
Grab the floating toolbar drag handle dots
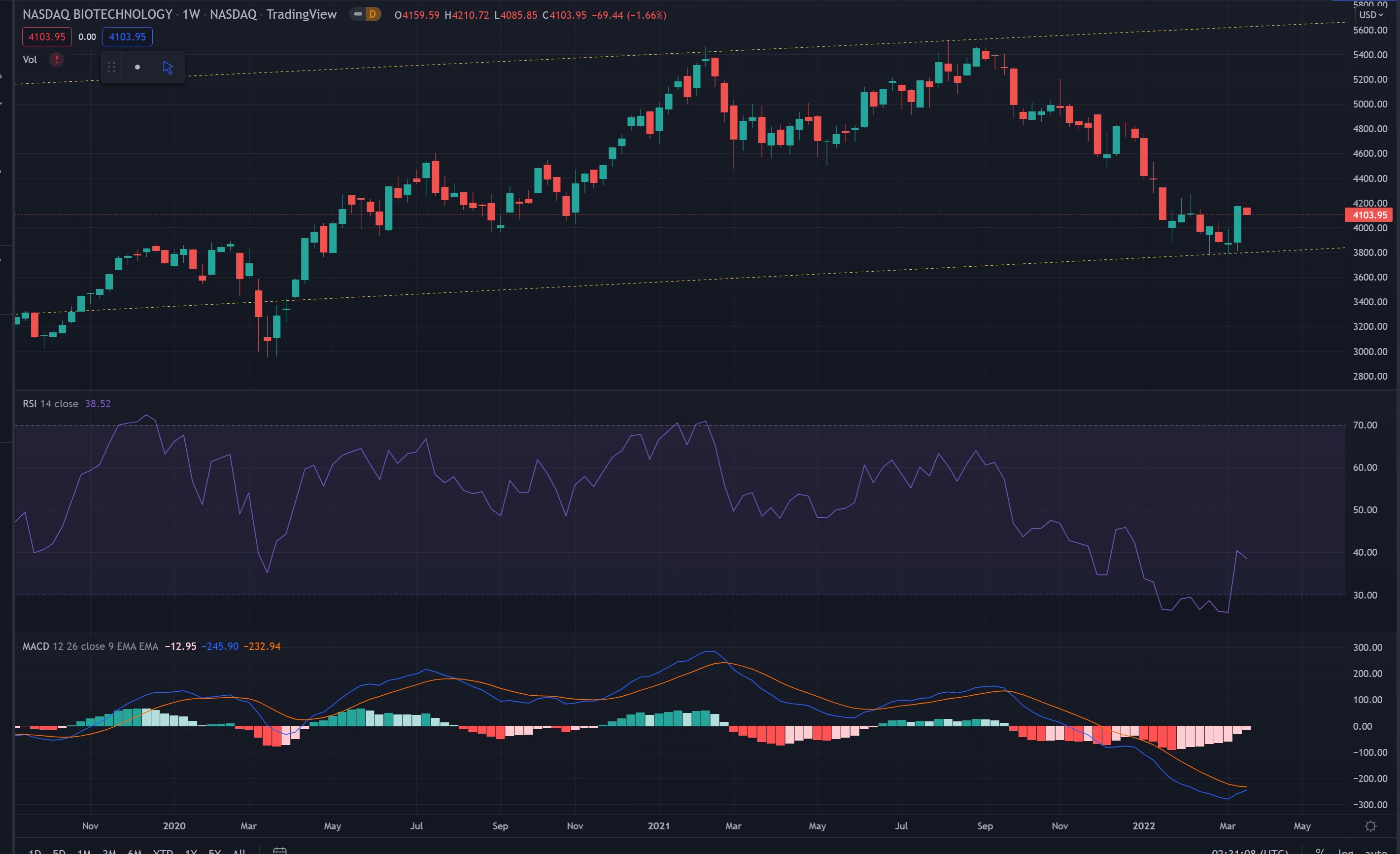[x=111, y=67]
